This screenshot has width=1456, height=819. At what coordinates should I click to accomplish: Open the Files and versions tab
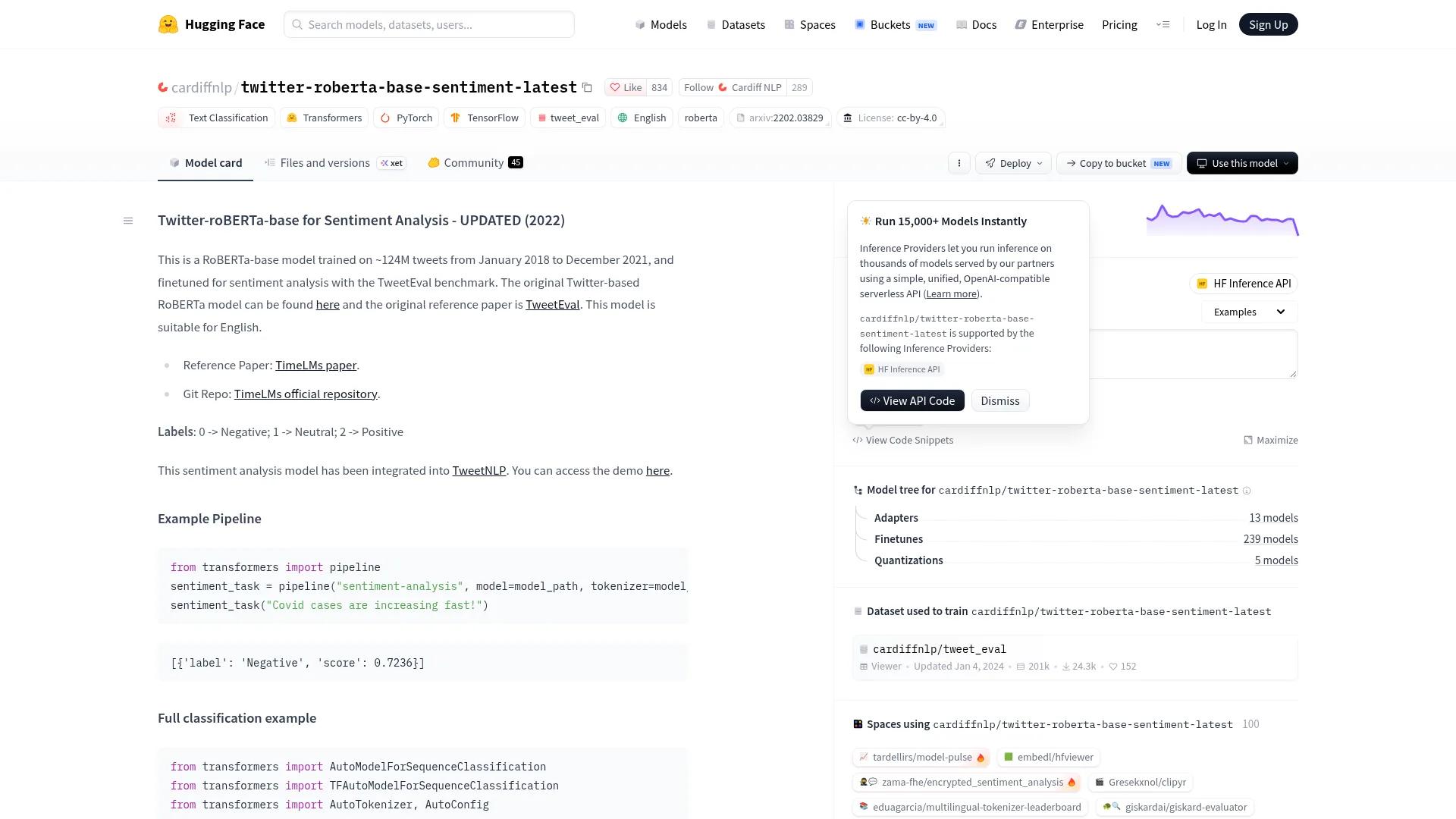(335, 163)
